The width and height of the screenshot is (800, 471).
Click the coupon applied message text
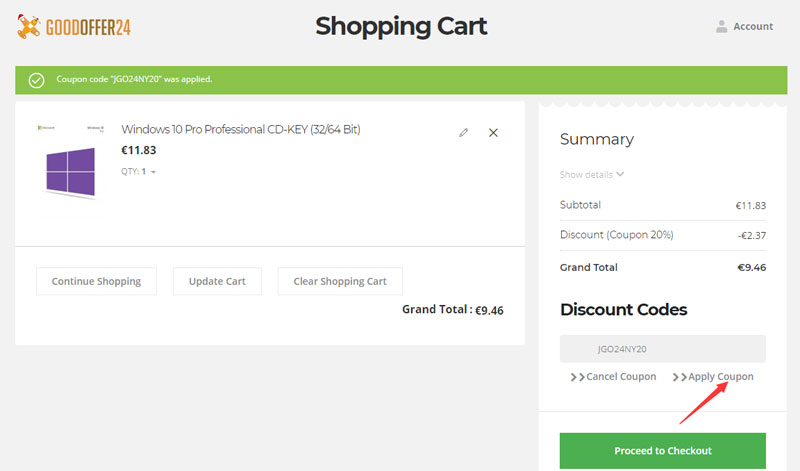tap(134, 79)
